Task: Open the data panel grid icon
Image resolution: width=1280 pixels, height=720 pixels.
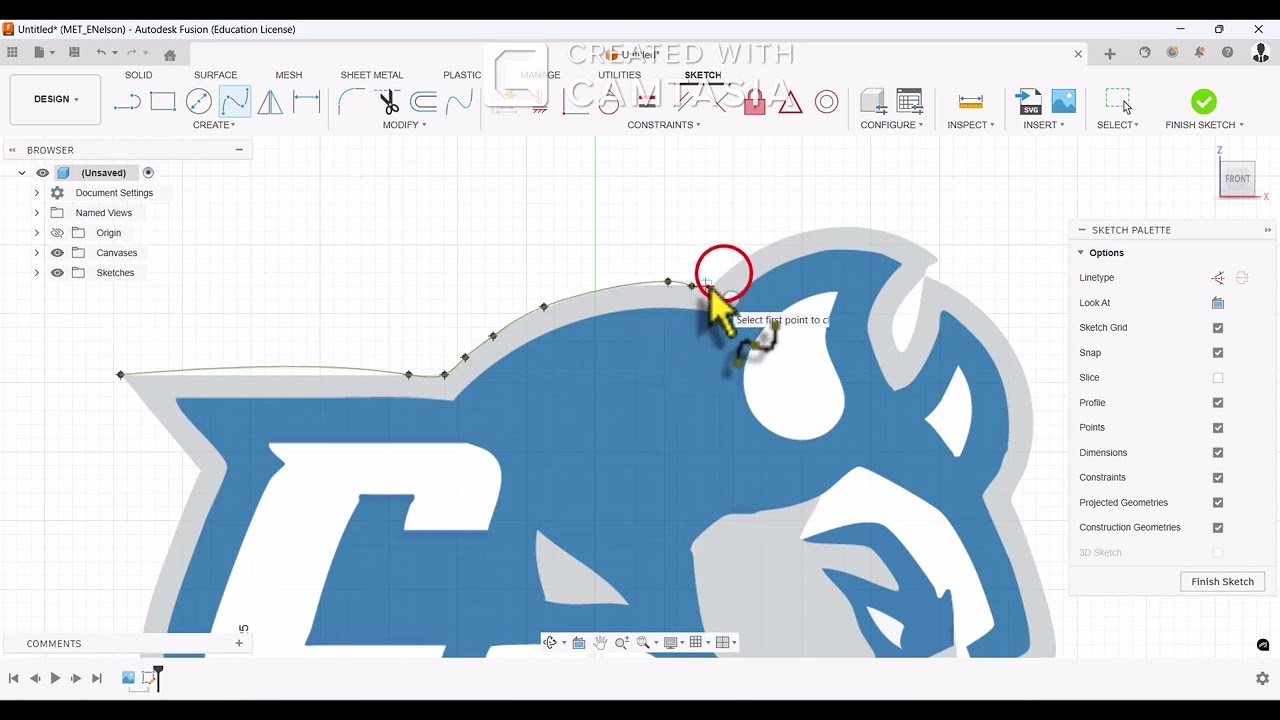Action: (x=12, y=53)
